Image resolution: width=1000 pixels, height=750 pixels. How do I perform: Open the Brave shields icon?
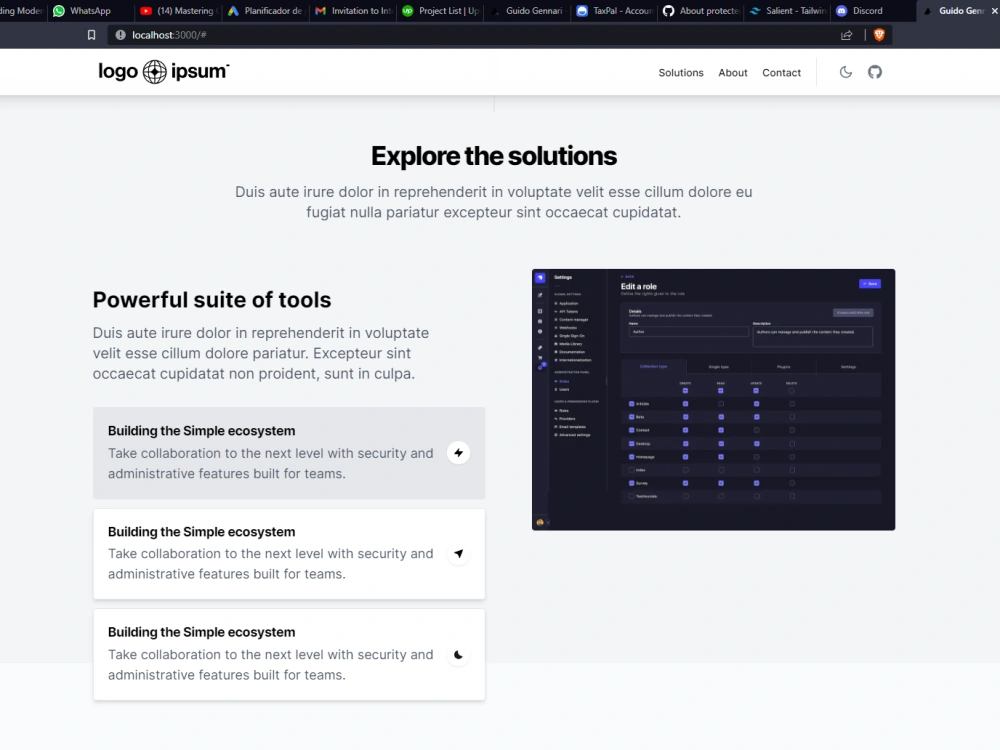[879, 35]
